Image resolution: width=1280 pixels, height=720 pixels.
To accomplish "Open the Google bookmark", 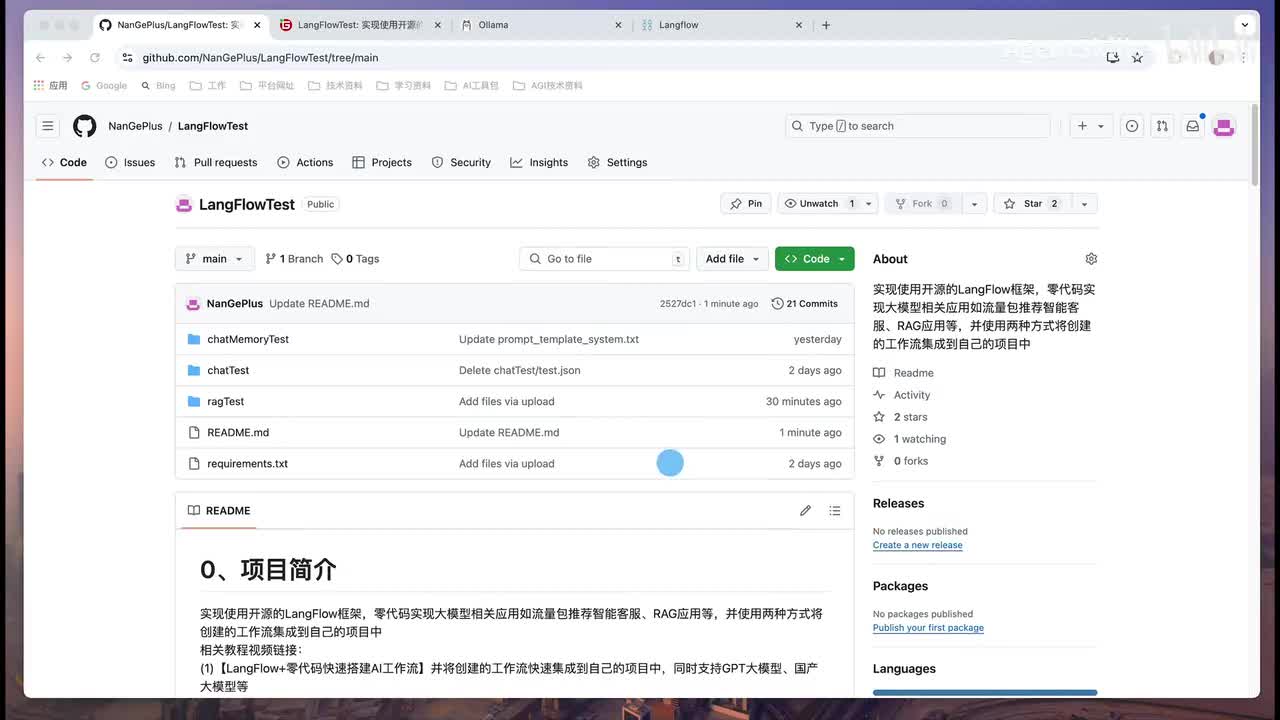I will click(x=104, y=86).
